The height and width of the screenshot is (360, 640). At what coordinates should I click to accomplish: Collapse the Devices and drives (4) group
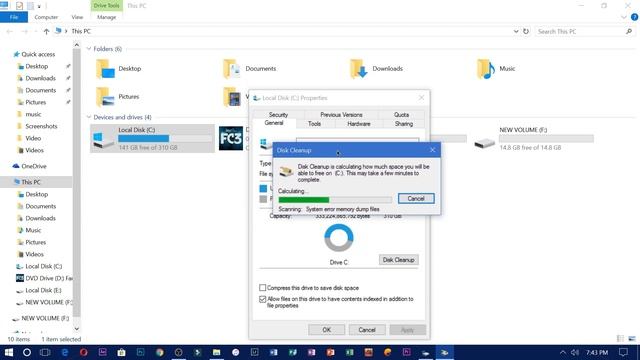pos(89,117)
